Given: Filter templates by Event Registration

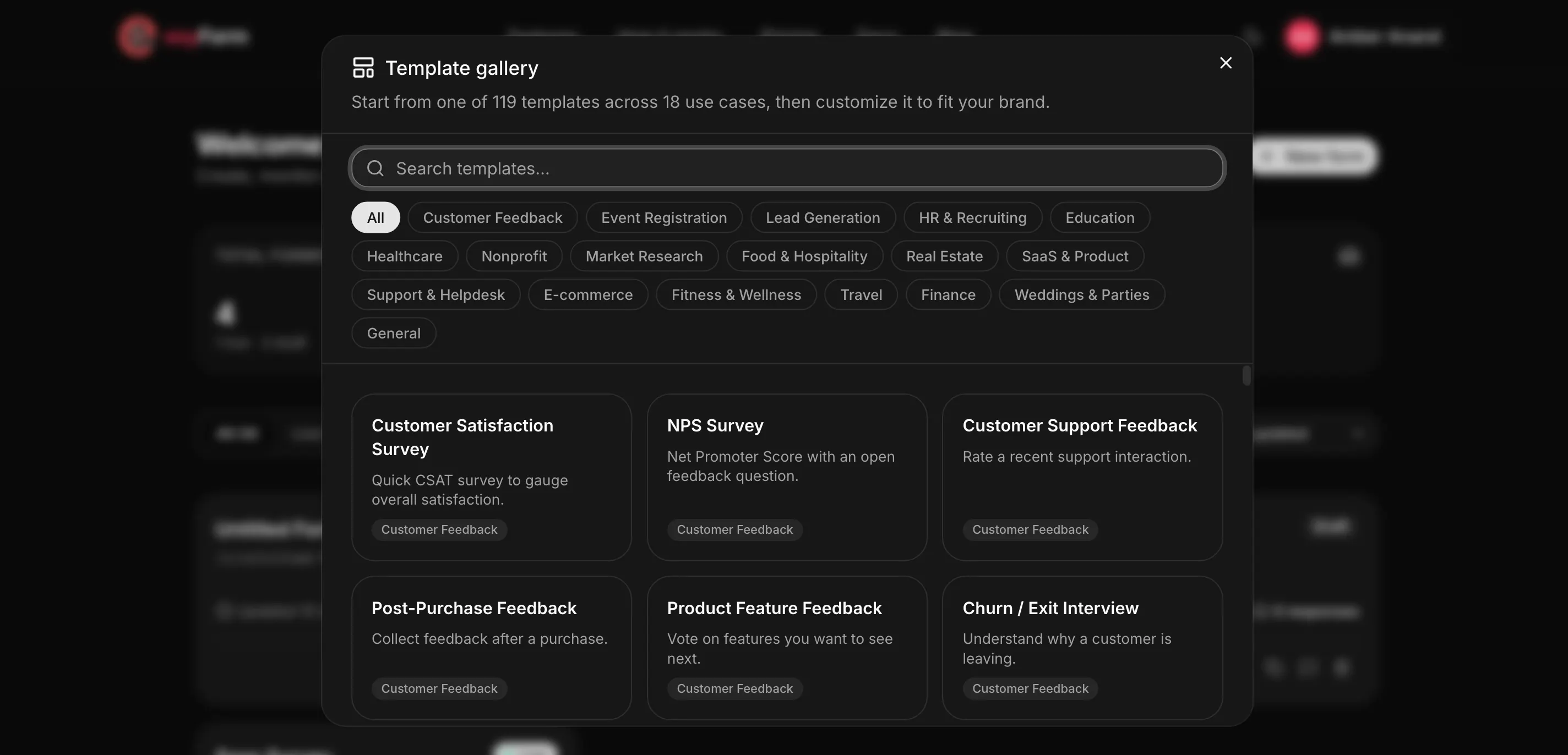Looking at the screenshot, I should point(663,217).
